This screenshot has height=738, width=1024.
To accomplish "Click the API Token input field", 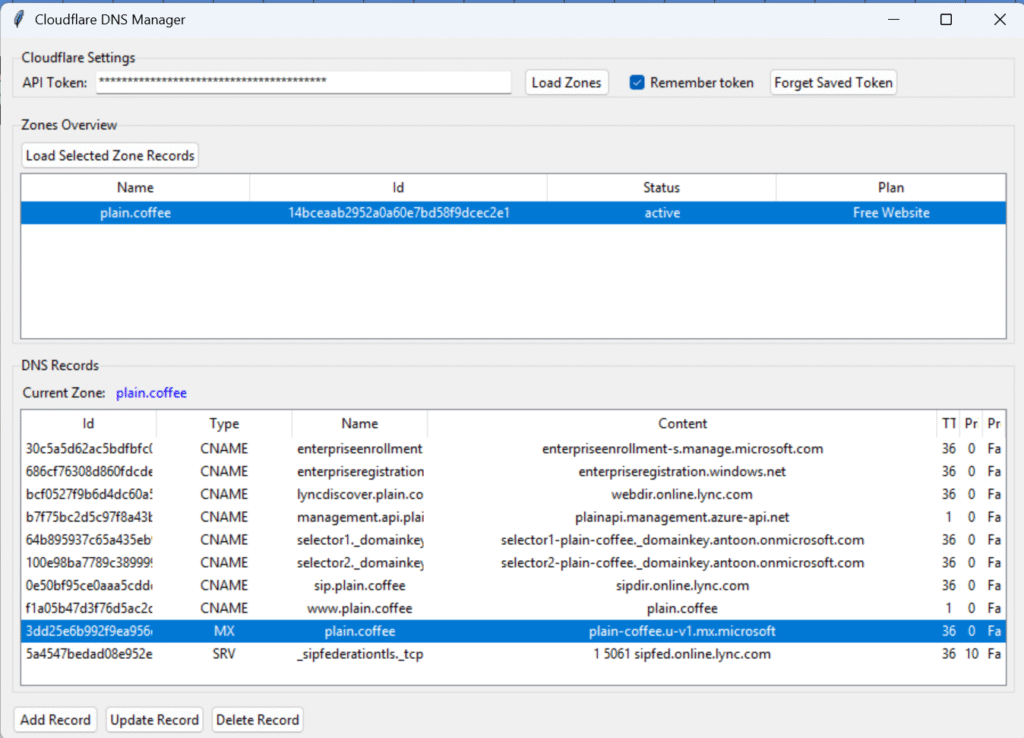I will tap(303, 82).
